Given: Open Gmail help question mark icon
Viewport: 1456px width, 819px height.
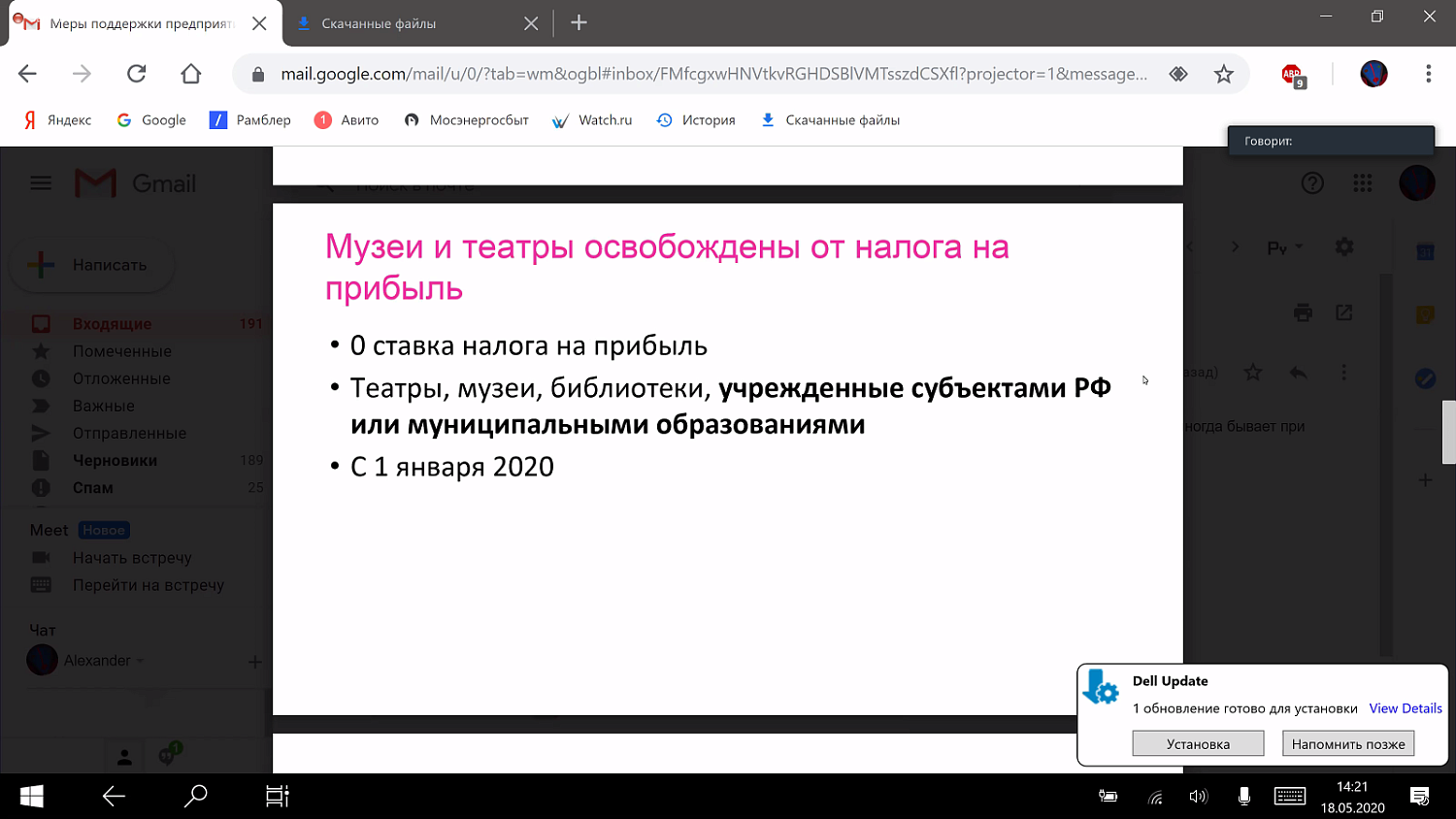Looking at the screenshot, I should coord(1312,182).
